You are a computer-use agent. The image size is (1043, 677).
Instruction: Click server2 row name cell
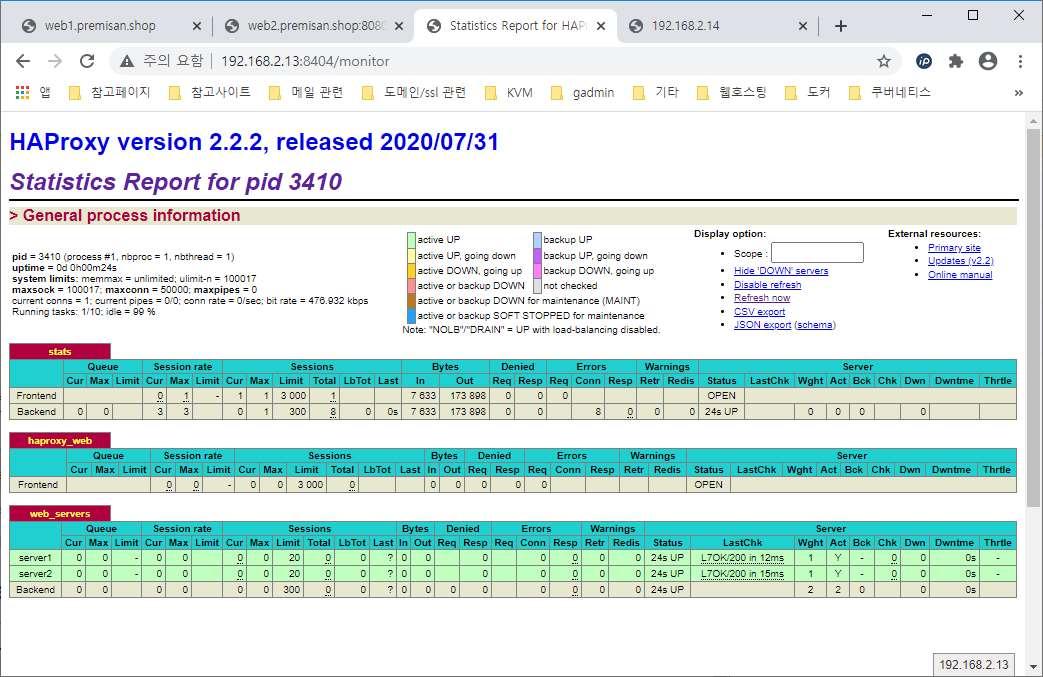tap(35, 573)
